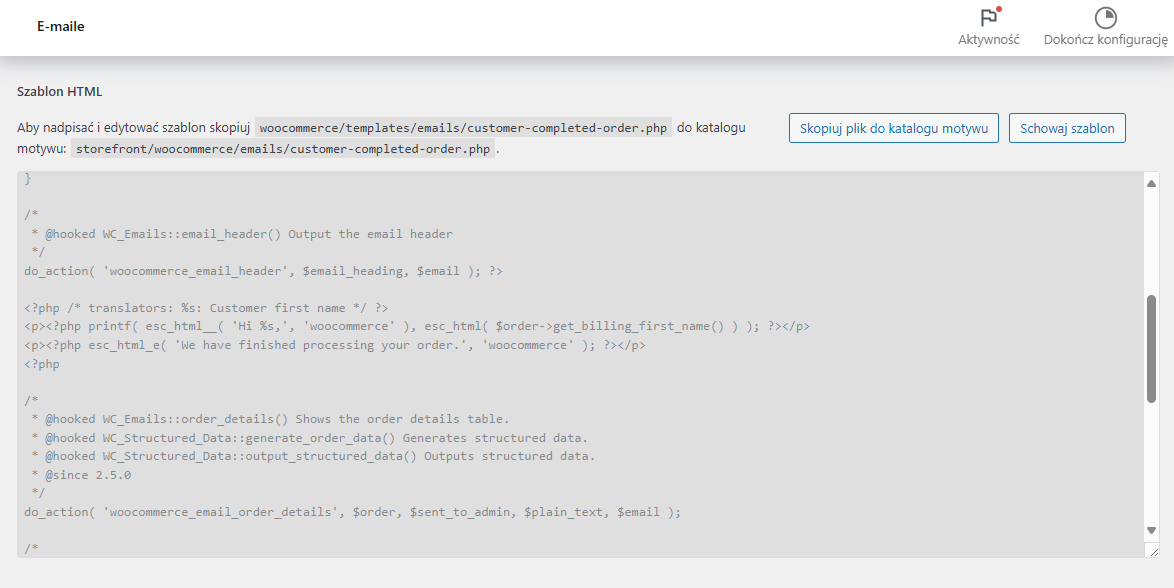Click the translators comment line in code
The height and width of the screenshot is (588, 1174).
point(206,308)
